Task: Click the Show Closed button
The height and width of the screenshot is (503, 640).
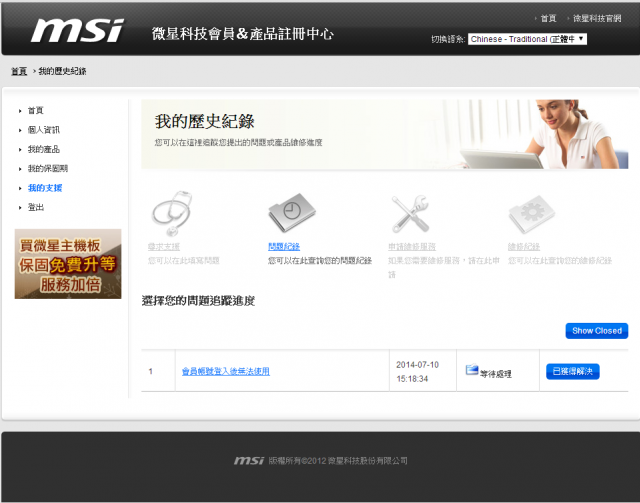Action: coord(597,331)
